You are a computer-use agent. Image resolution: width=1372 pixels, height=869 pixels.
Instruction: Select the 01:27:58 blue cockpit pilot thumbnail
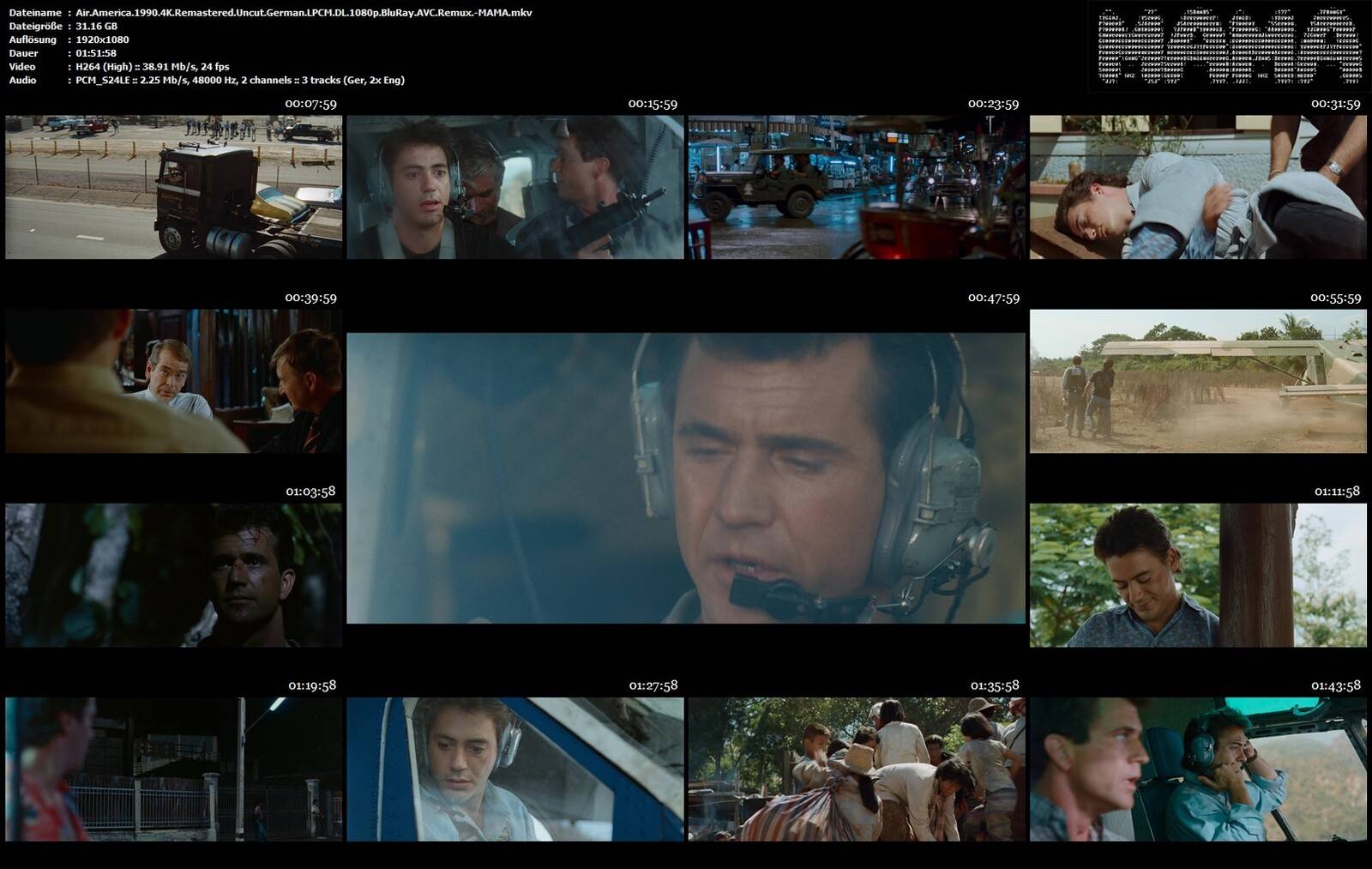click(515, 769)
